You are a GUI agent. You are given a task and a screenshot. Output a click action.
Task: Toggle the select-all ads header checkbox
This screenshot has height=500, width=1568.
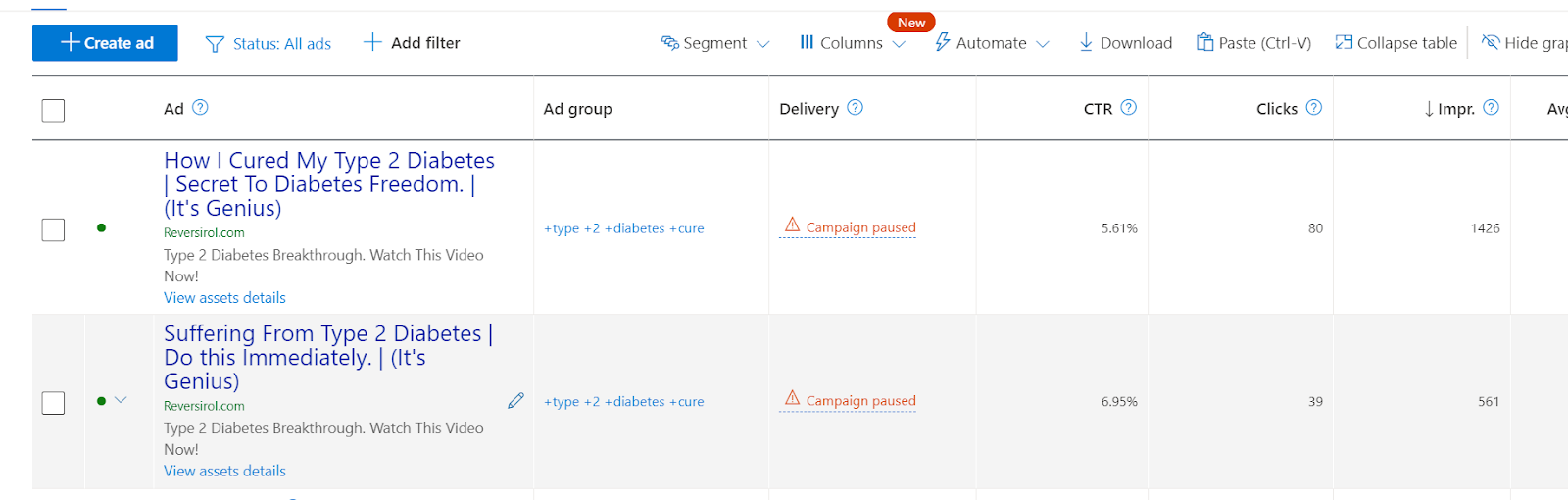54,110
